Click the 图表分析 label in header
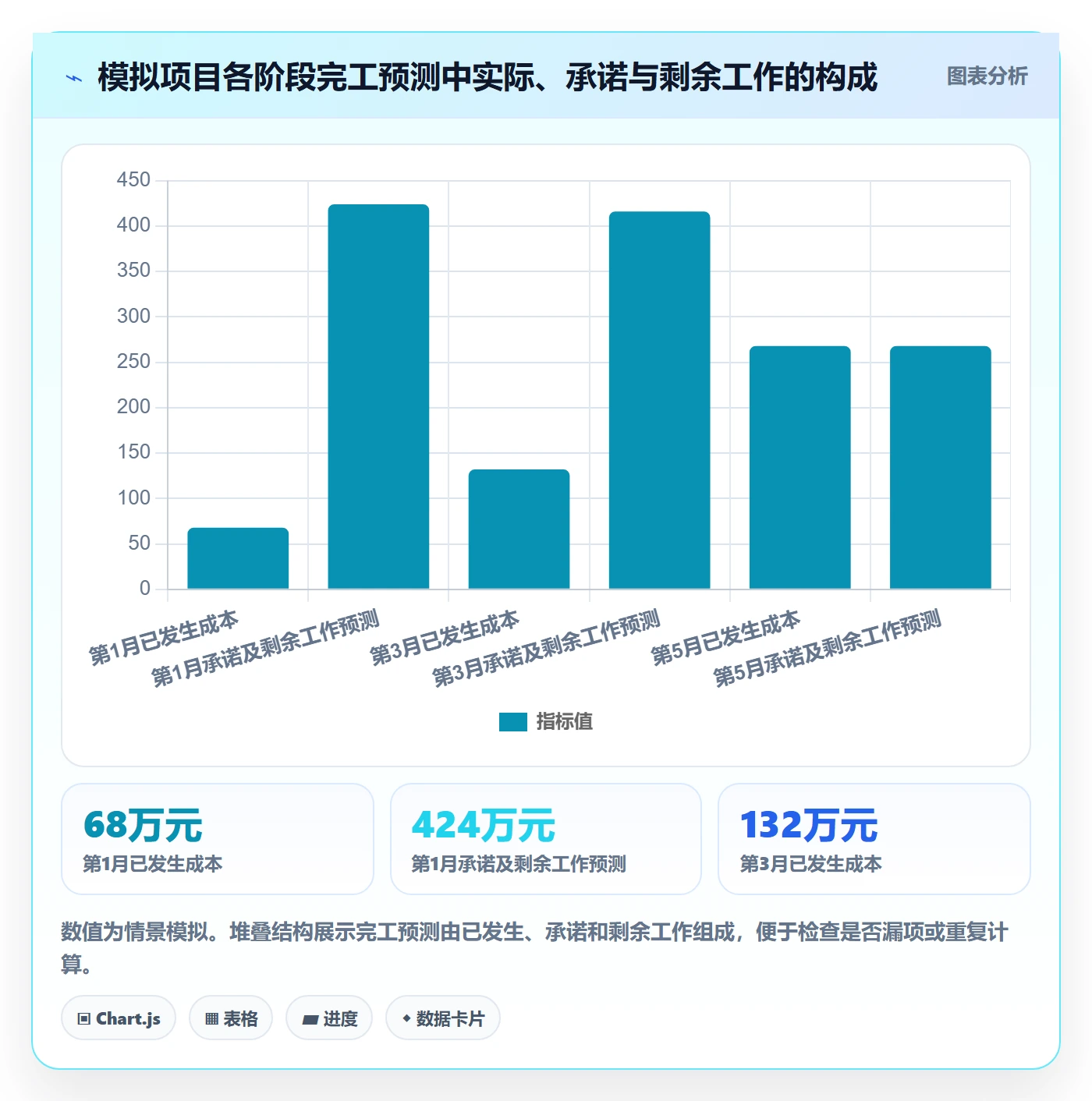Screen dimensions: 1092x1101 987,76
